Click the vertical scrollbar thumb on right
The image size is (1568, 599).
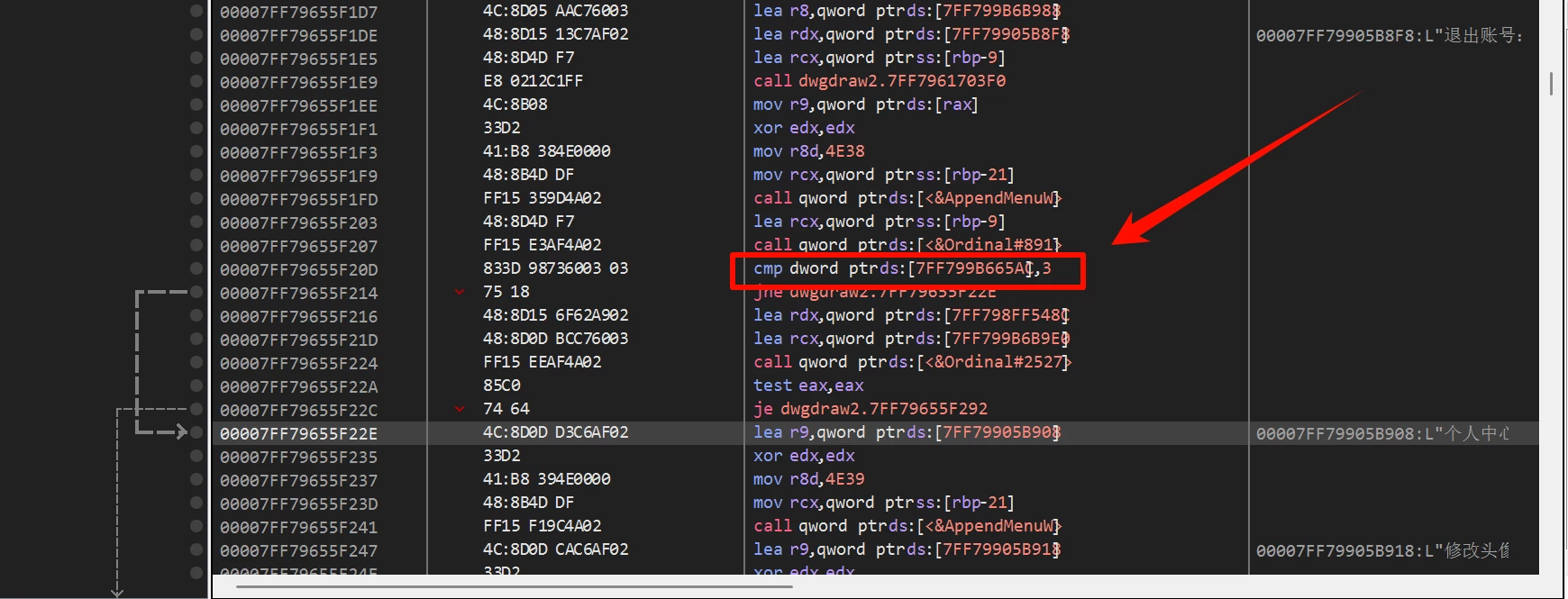1551,84
